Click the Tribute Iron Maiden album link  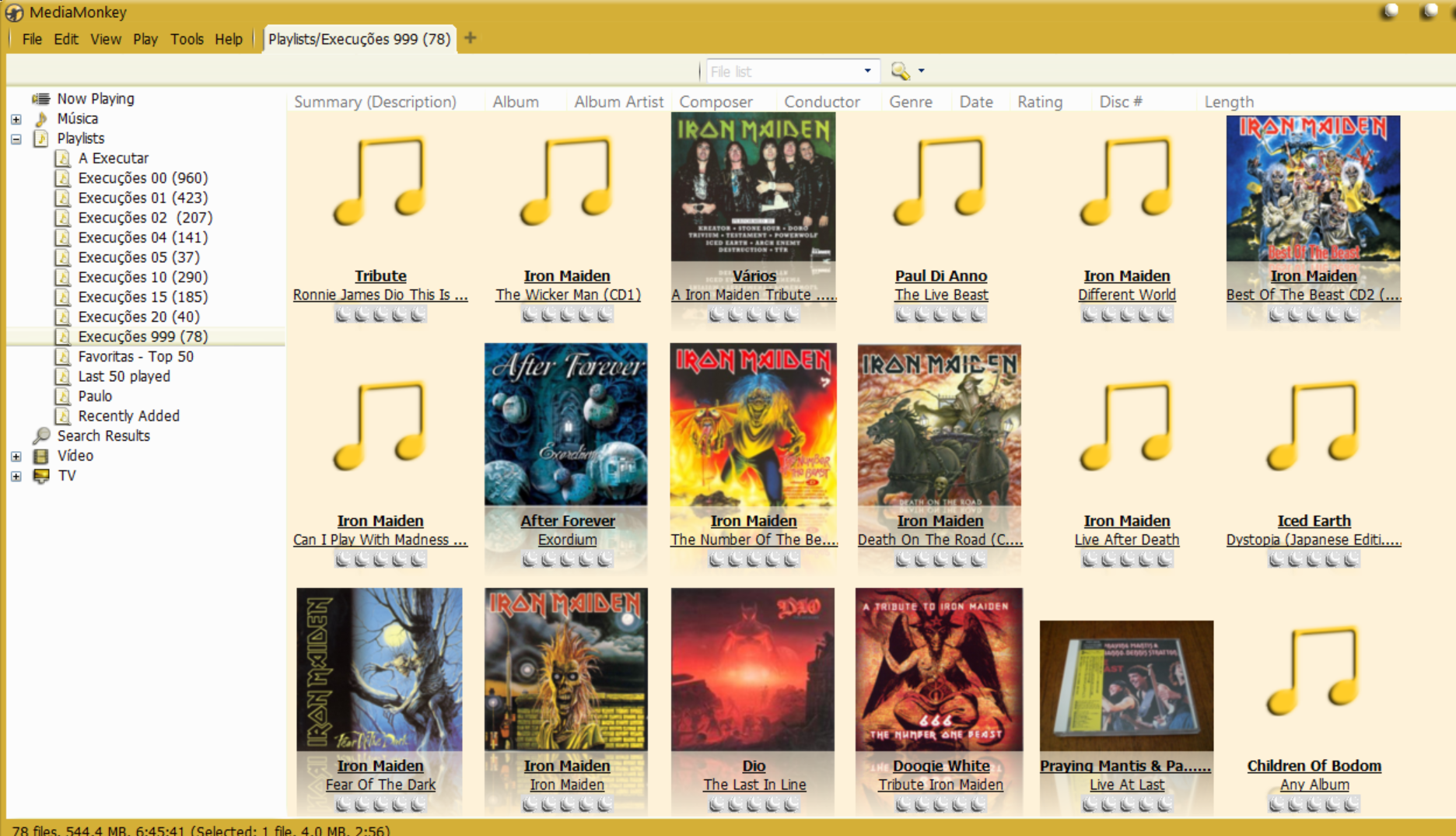click(x=940, y=785)
